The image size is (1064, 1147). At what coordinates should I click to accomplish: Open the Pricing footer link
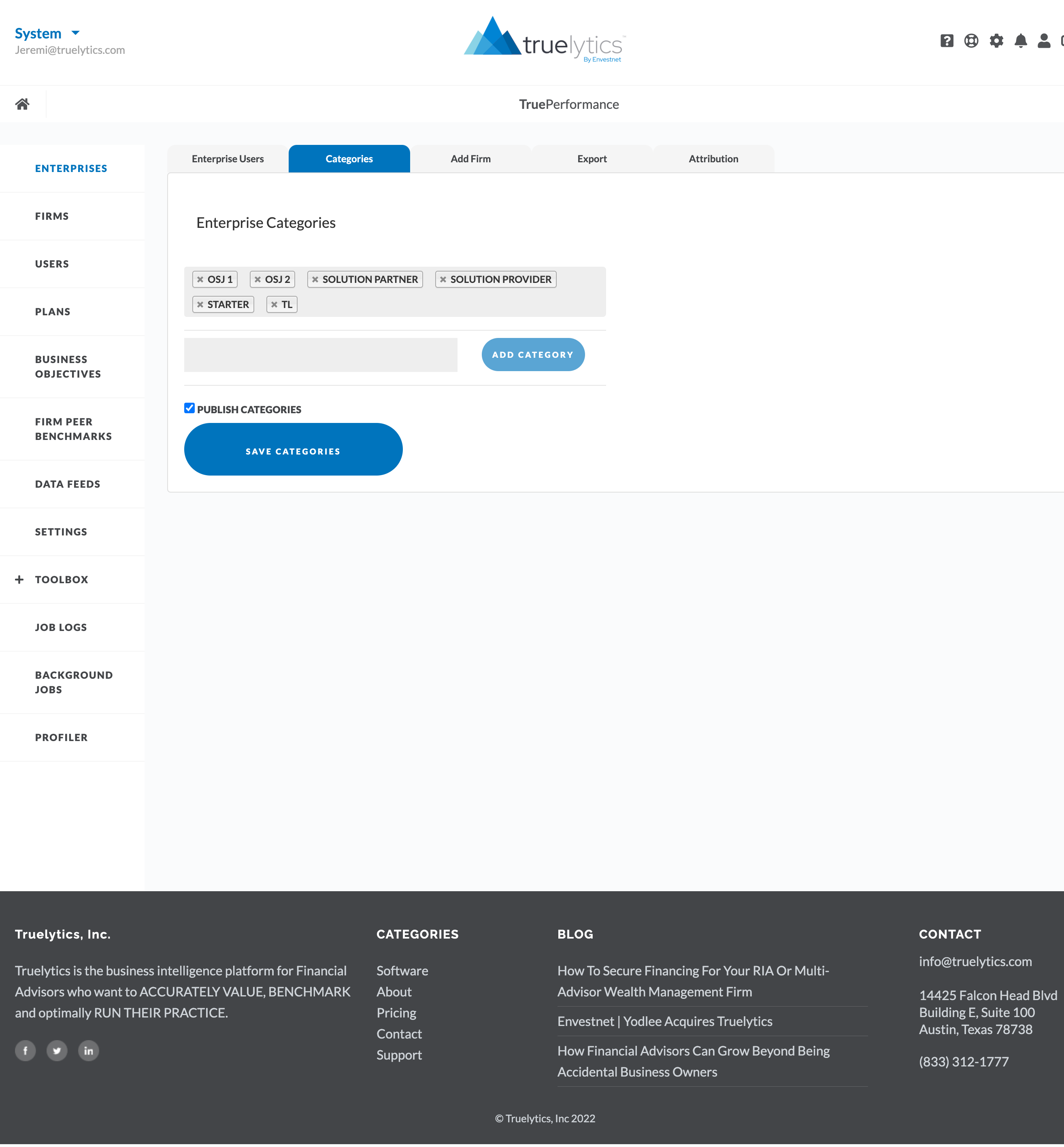(397, 1013)
